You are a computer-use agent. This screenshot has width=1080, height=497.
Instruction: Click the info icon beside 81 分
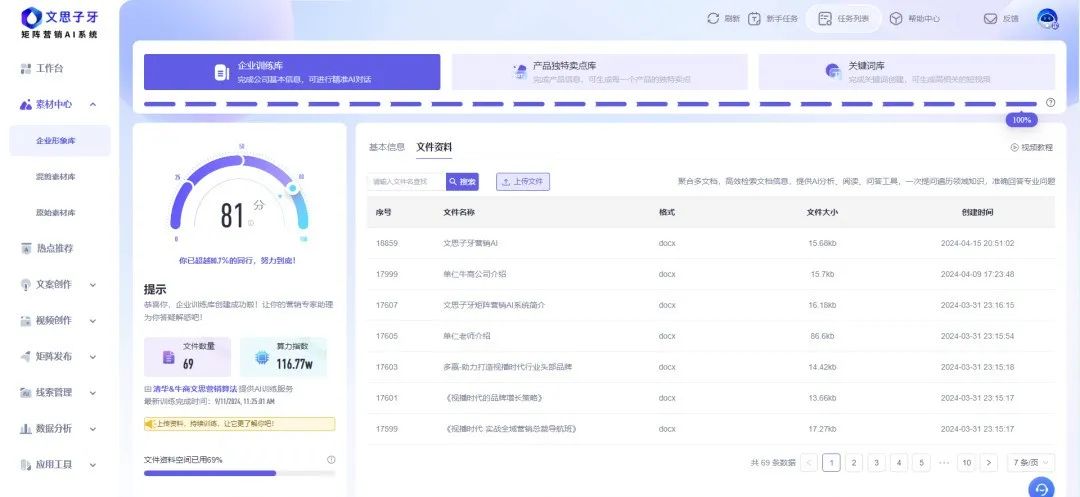click(x=251, y=223)
